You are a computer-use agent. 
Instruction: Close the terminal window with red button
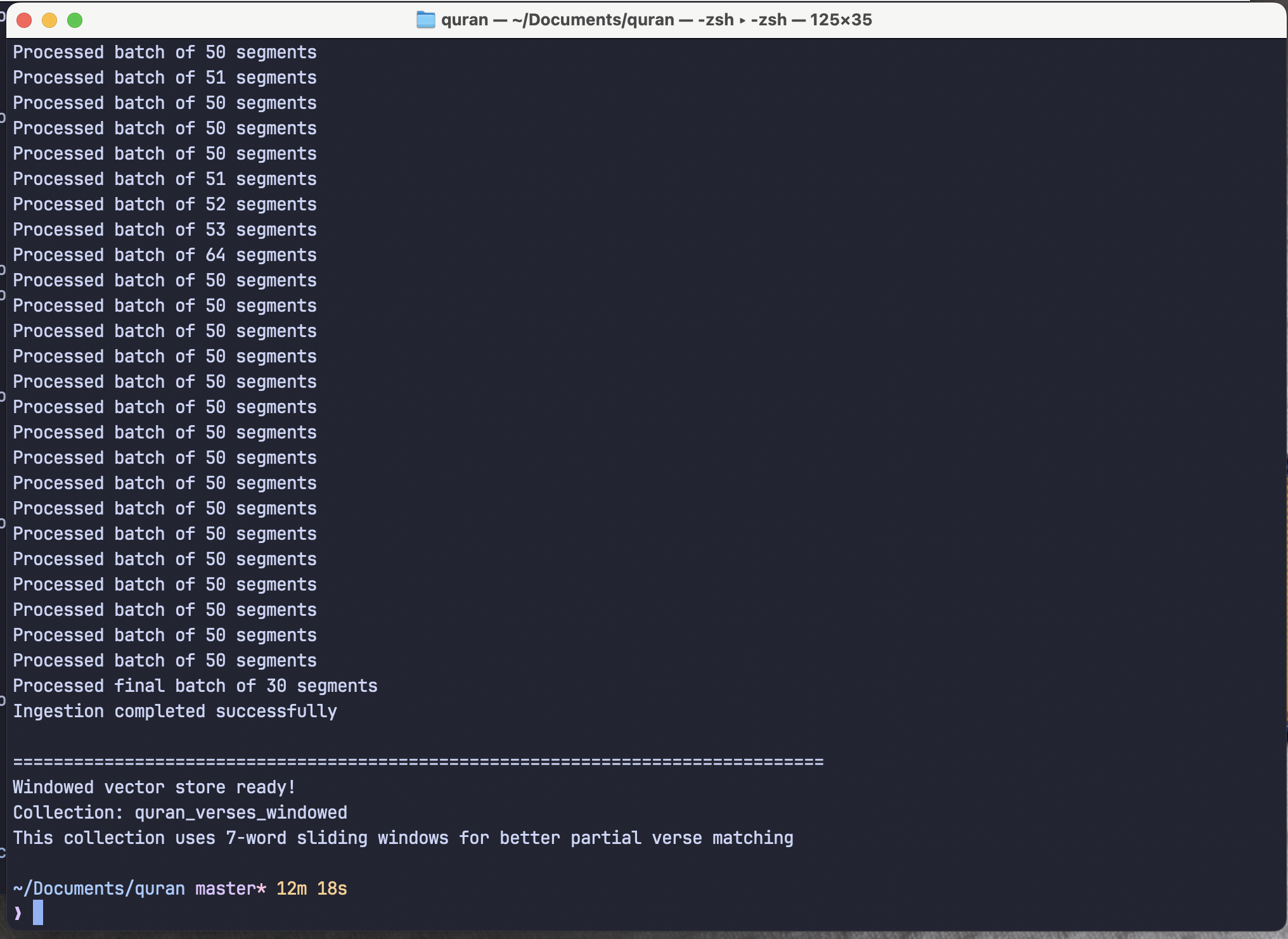(24, 20)
